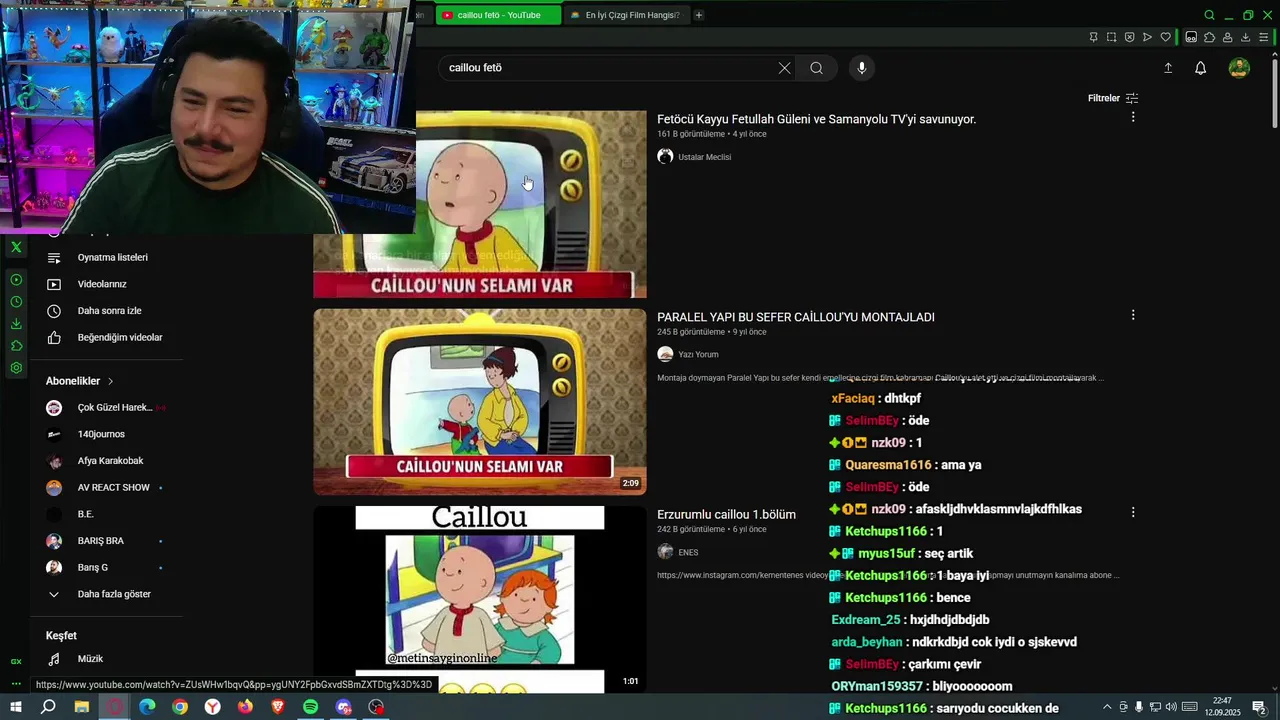Expand the Abonelikler section chevron

(110, 381)
